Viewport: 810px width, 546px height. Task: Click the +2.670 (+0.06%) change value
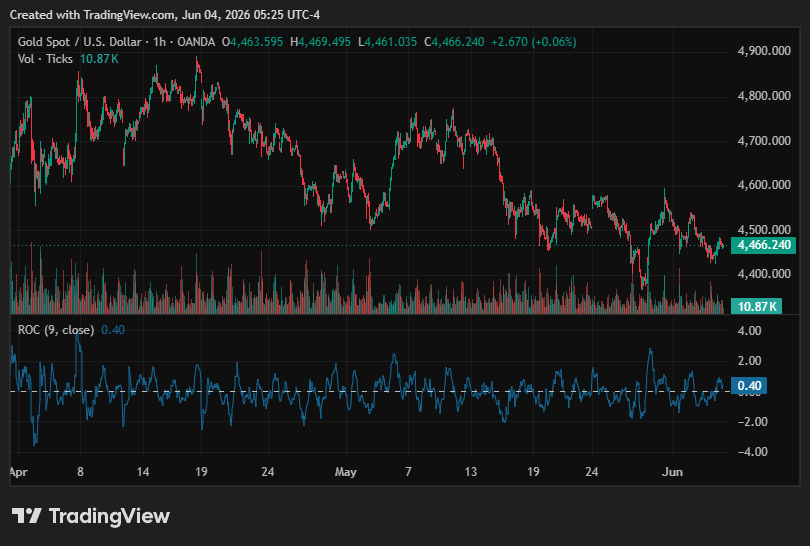pyautogui.click(x=534, y=42)
